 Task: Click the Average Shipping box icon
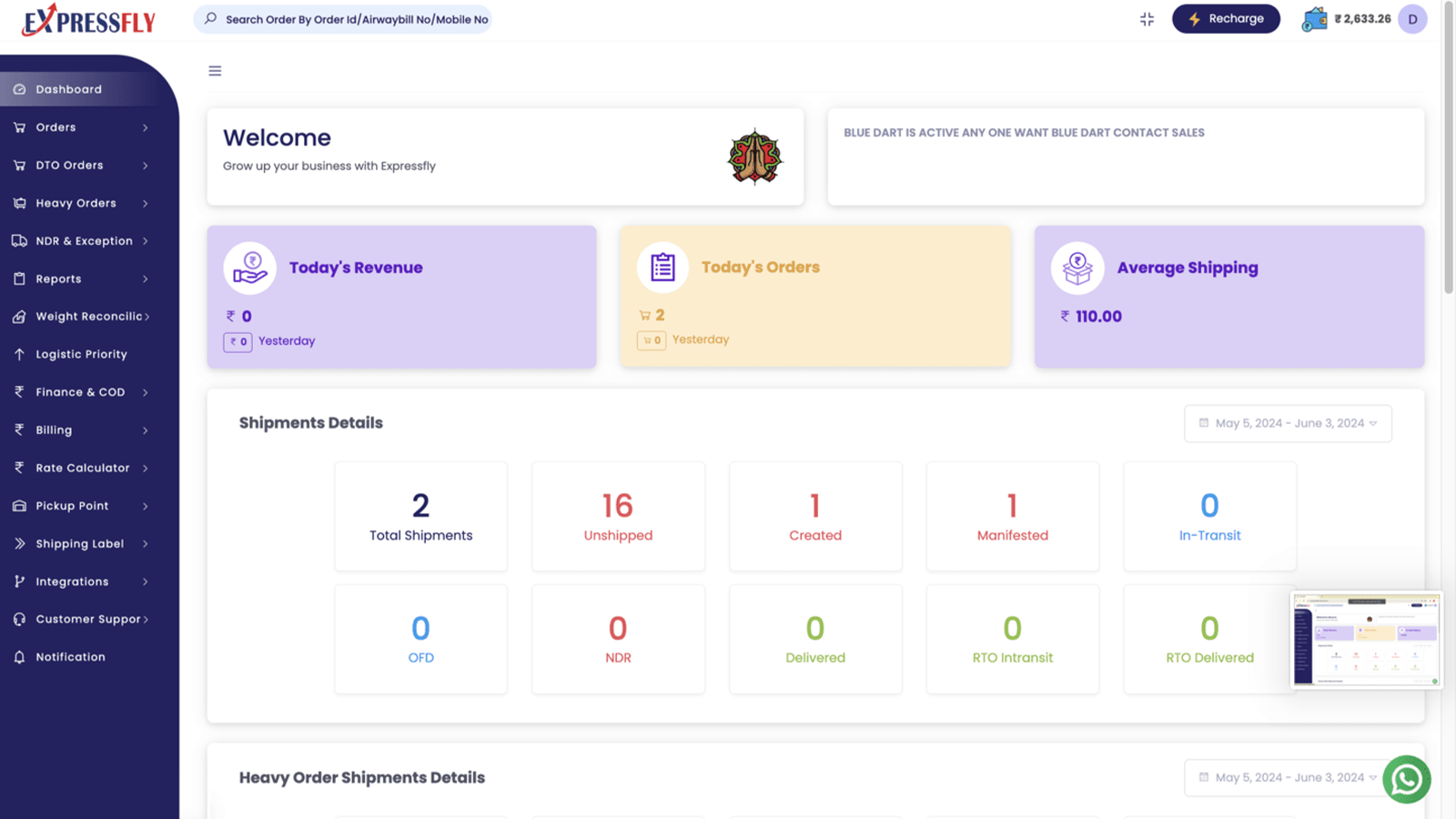pos(1077,268)
